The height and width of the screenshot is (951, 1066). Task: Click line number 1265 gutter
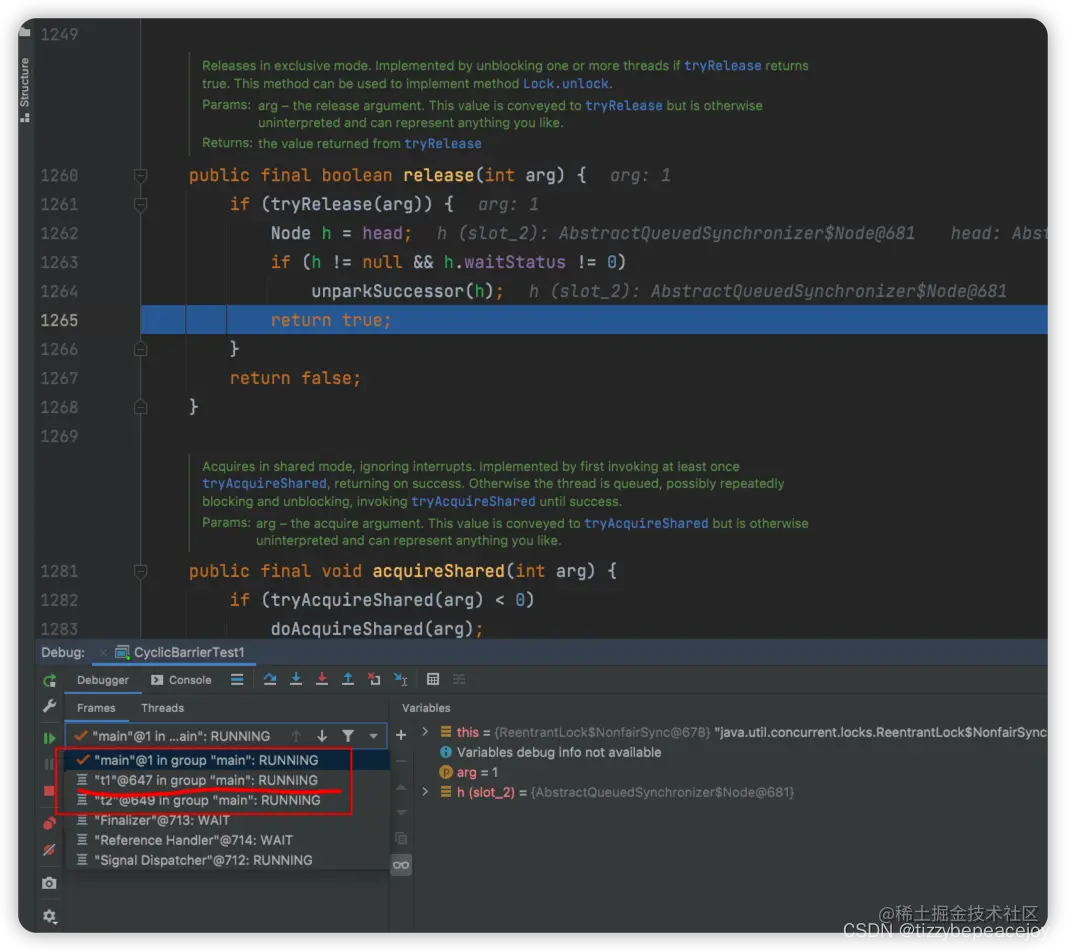[x=59, y=320]
